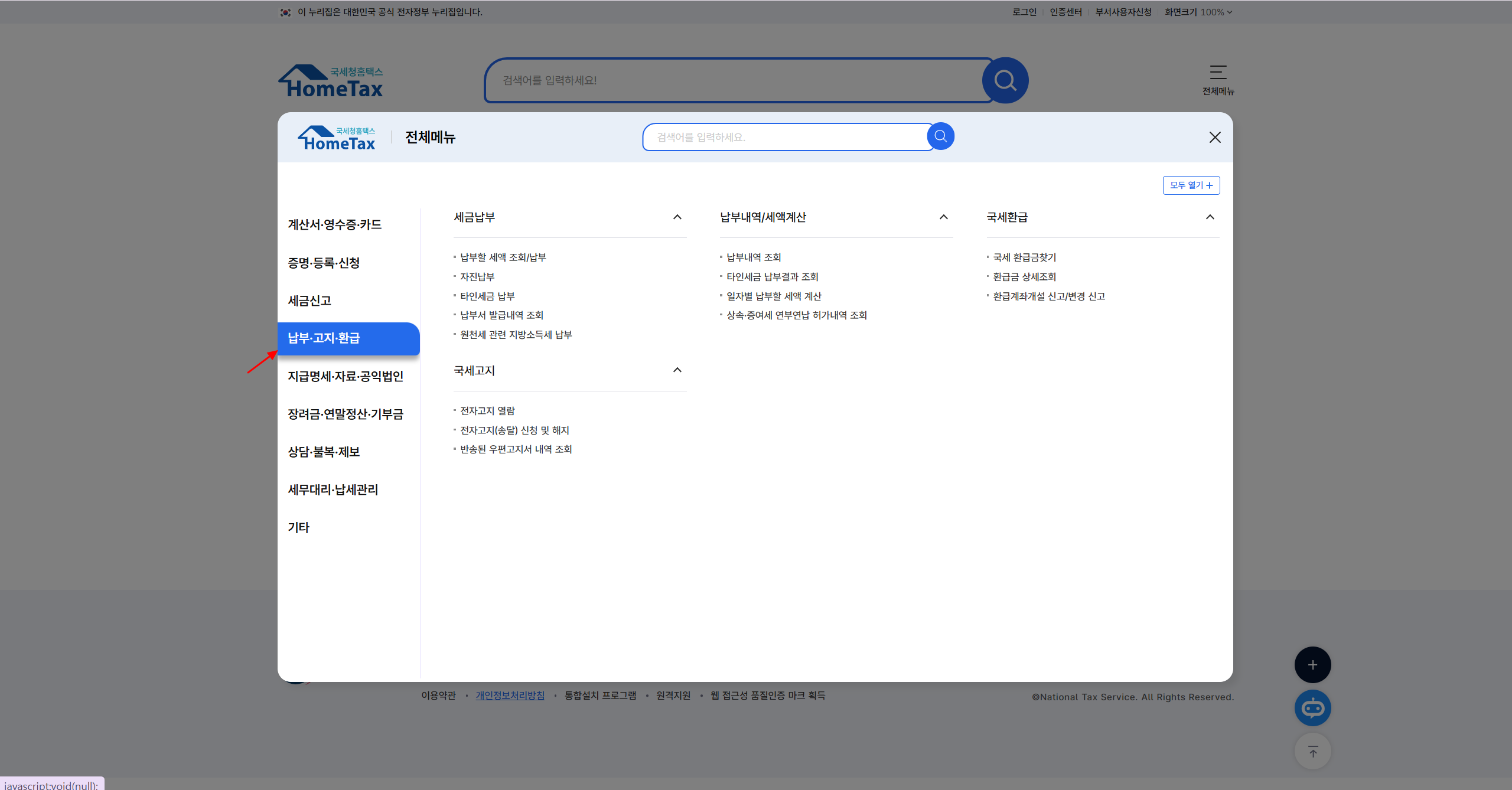
Task: Collapse the 국세고지 section
Action: click(677, 370)
